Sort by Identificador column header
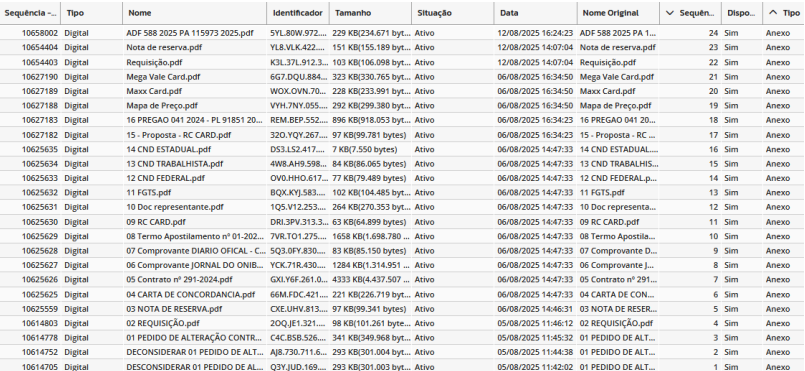Image resolution: width=805 pixels, height=371 pixels. coord(298,13)
